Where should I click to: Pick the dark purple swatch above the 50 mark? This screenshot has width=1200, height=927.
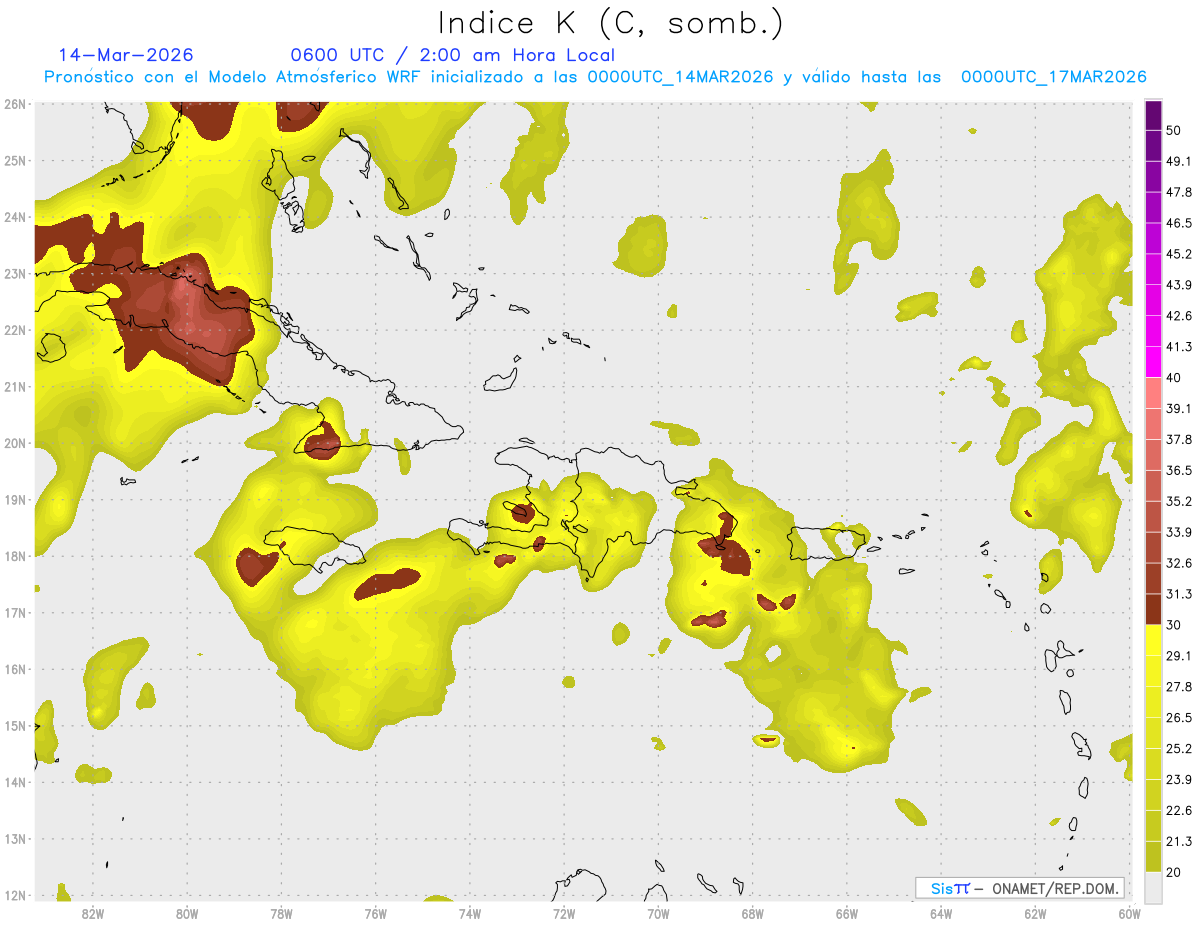pyautogui.click(x=1153, y=115)
